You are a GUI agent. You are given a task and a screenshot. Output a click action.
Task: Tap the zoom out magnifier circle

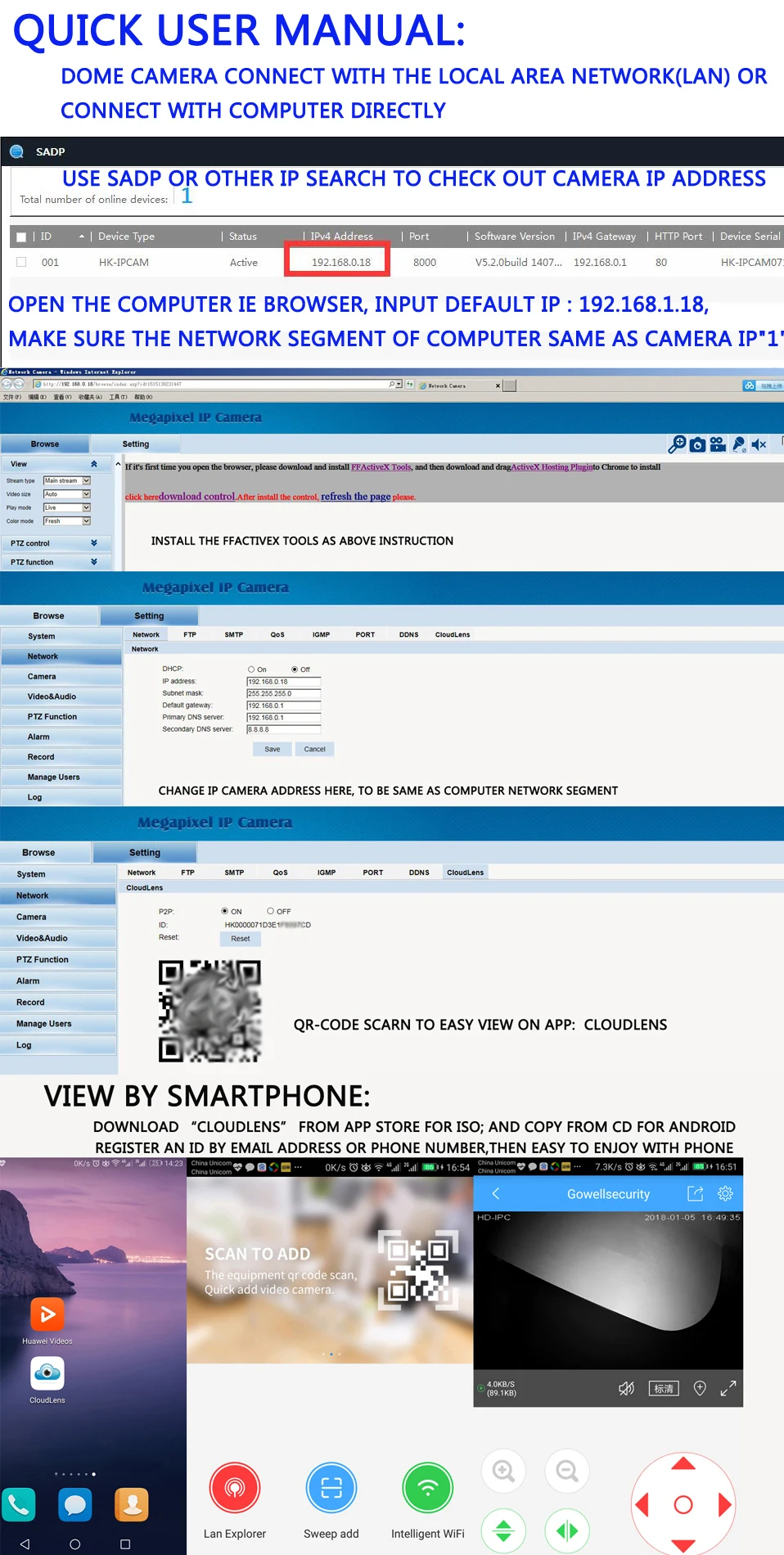(x=567, y=1471)
